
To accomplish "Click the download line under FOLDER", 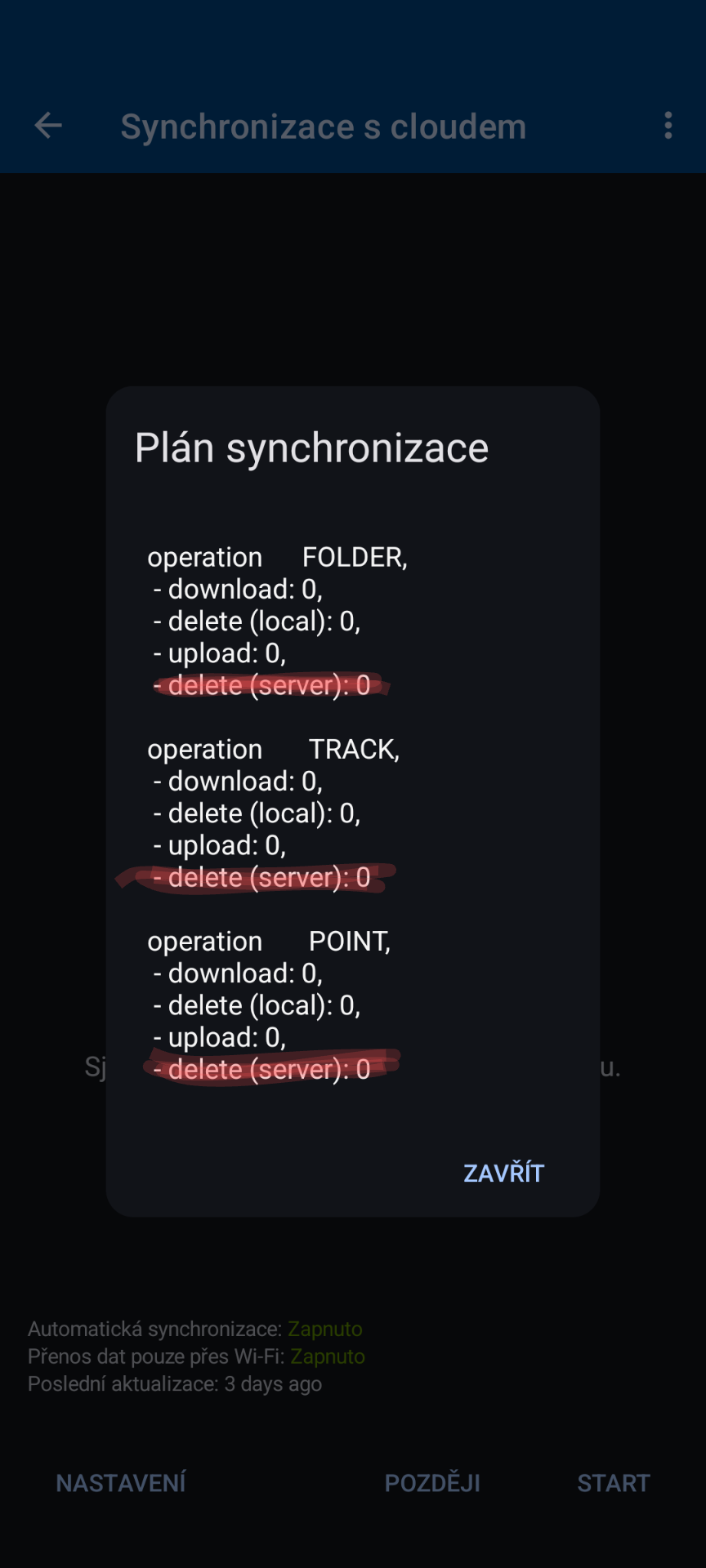I will pyautogui.click(x=238, y=589).
